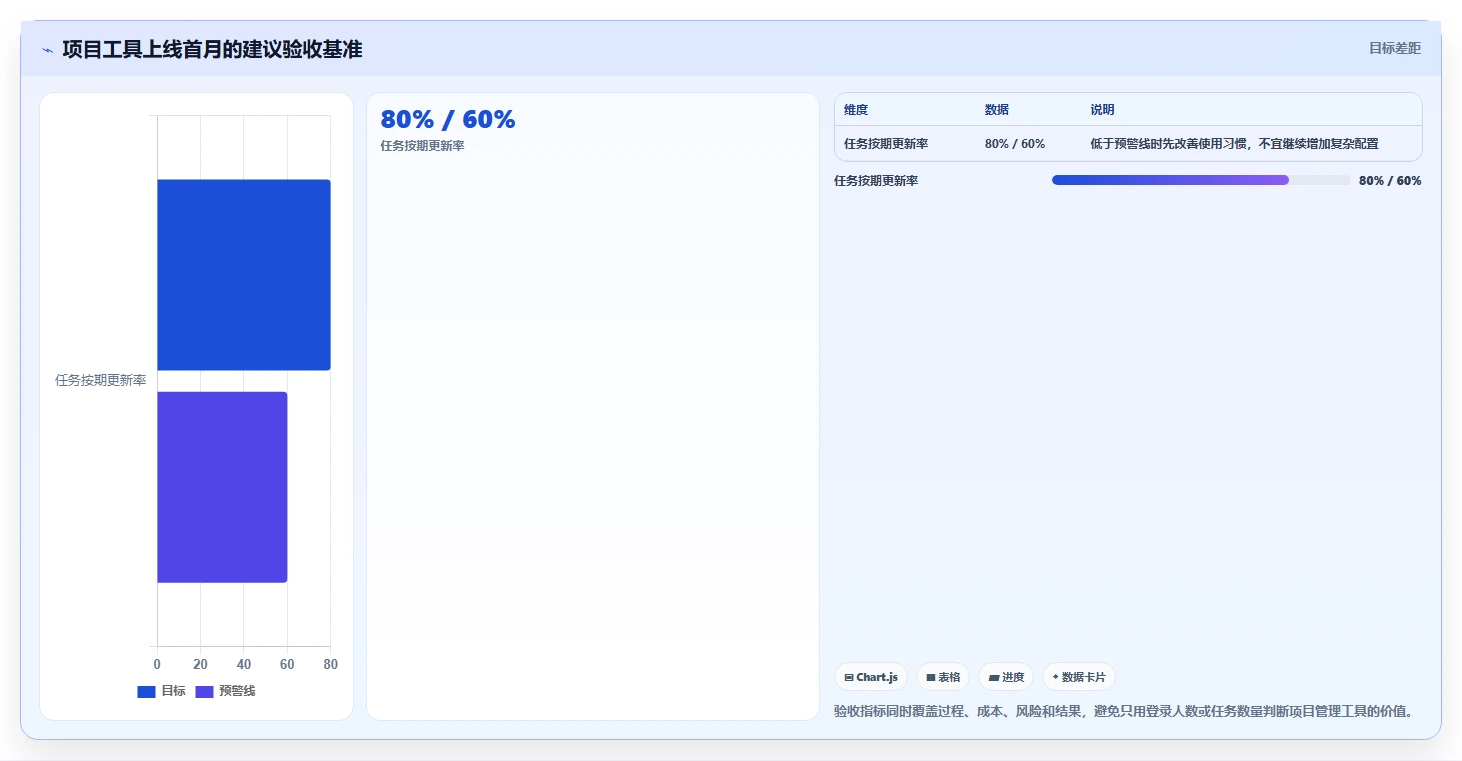Click the 80% / 60% value right of the progress bar
Screen dimensions: 1462x761
pos(1390,181)
